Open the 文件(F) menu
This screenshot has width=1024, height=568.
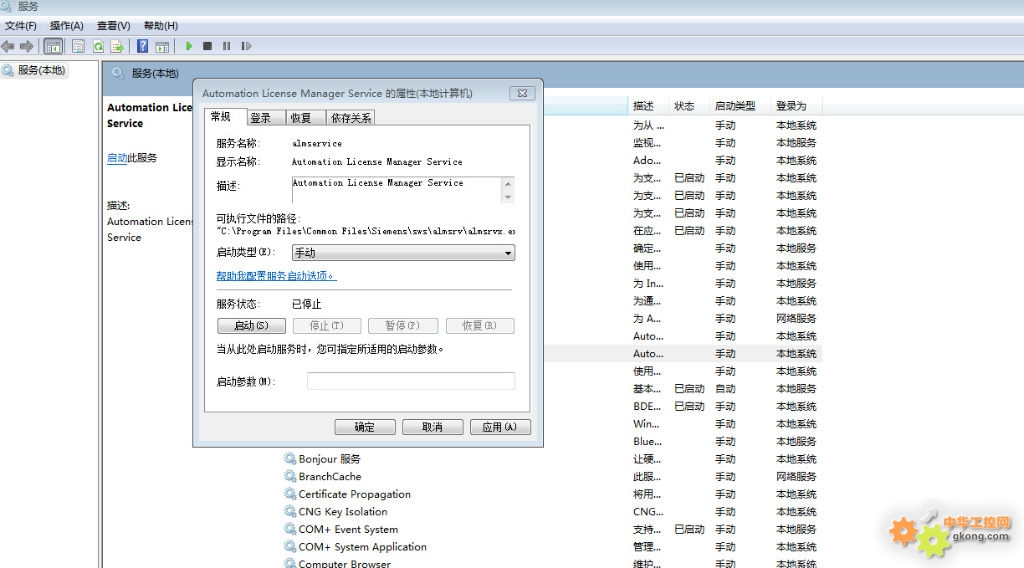pos(21,26)
